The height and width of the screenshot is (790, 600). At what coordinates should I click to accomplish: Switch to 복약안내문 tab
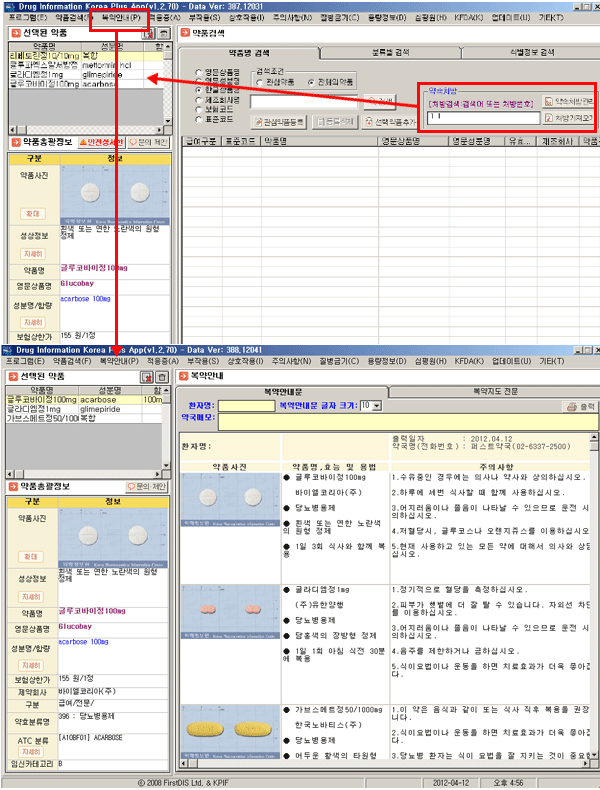283,392
